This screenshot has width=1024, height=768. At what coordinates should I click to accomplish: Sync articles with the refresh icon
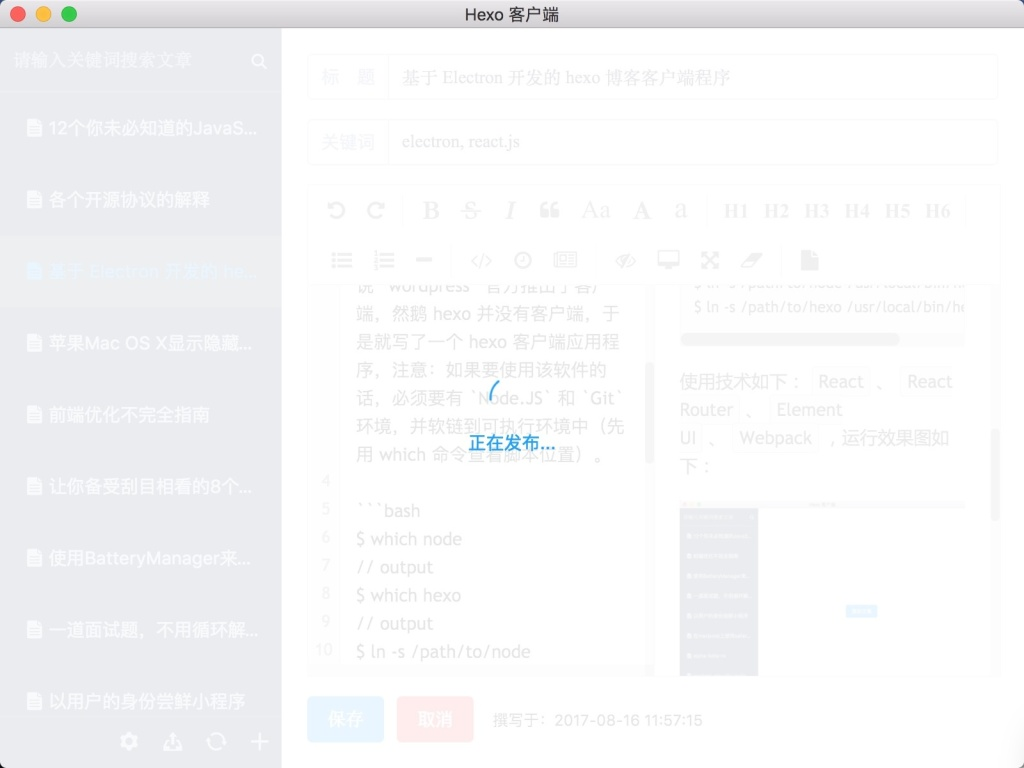(x=216, y=742)
